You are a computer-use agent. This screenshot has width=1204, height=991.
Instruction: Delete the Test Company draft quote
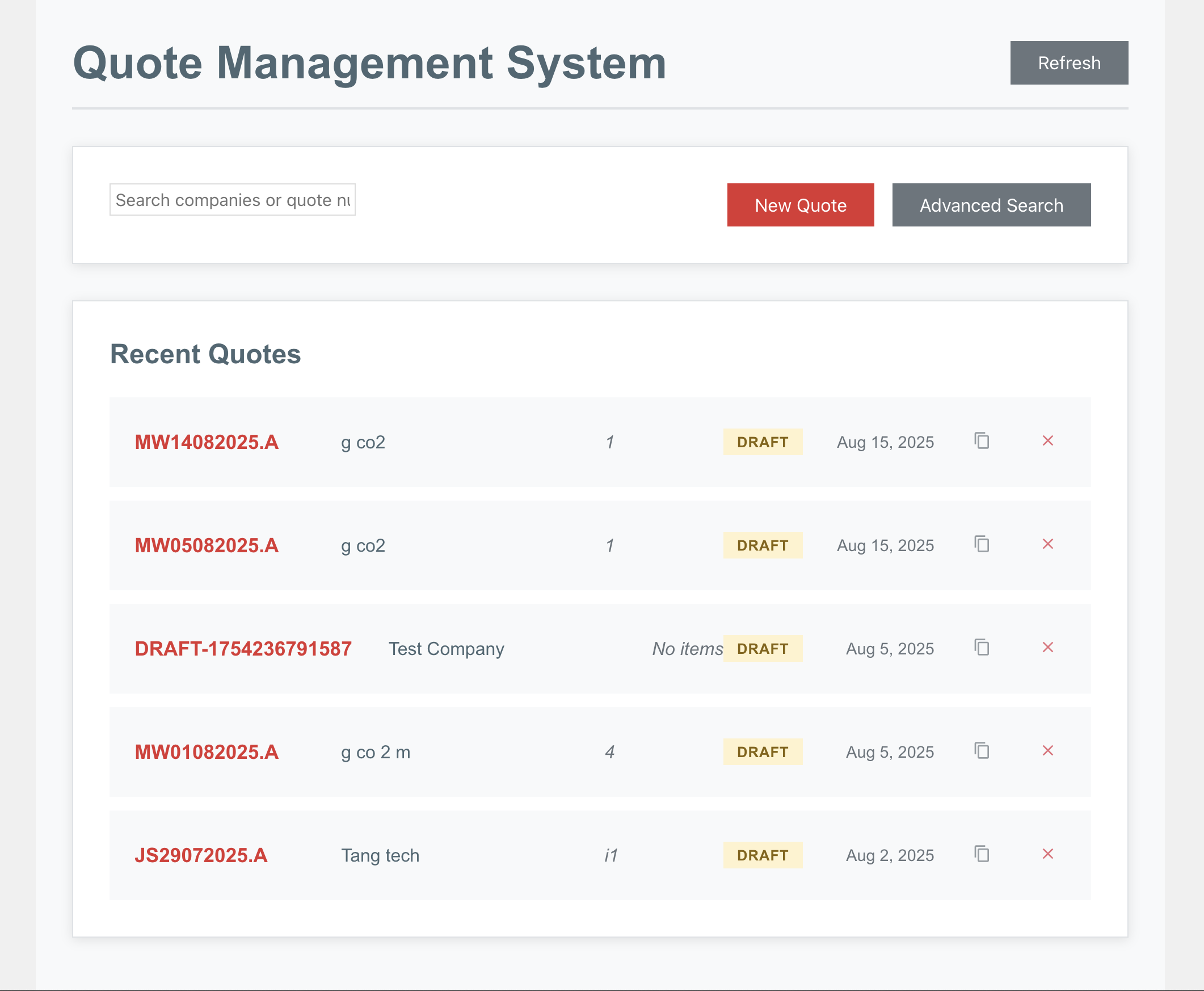[1047, 648]
